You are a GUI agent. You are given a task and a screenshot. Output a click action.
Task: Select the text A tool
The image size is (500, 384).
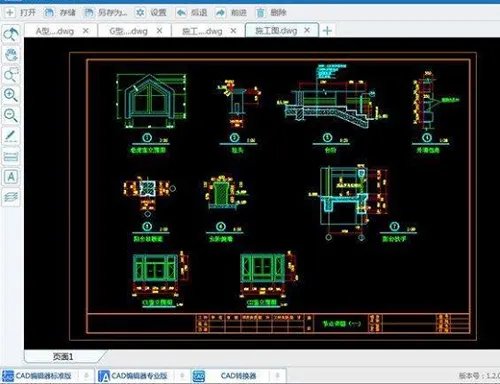11,177
